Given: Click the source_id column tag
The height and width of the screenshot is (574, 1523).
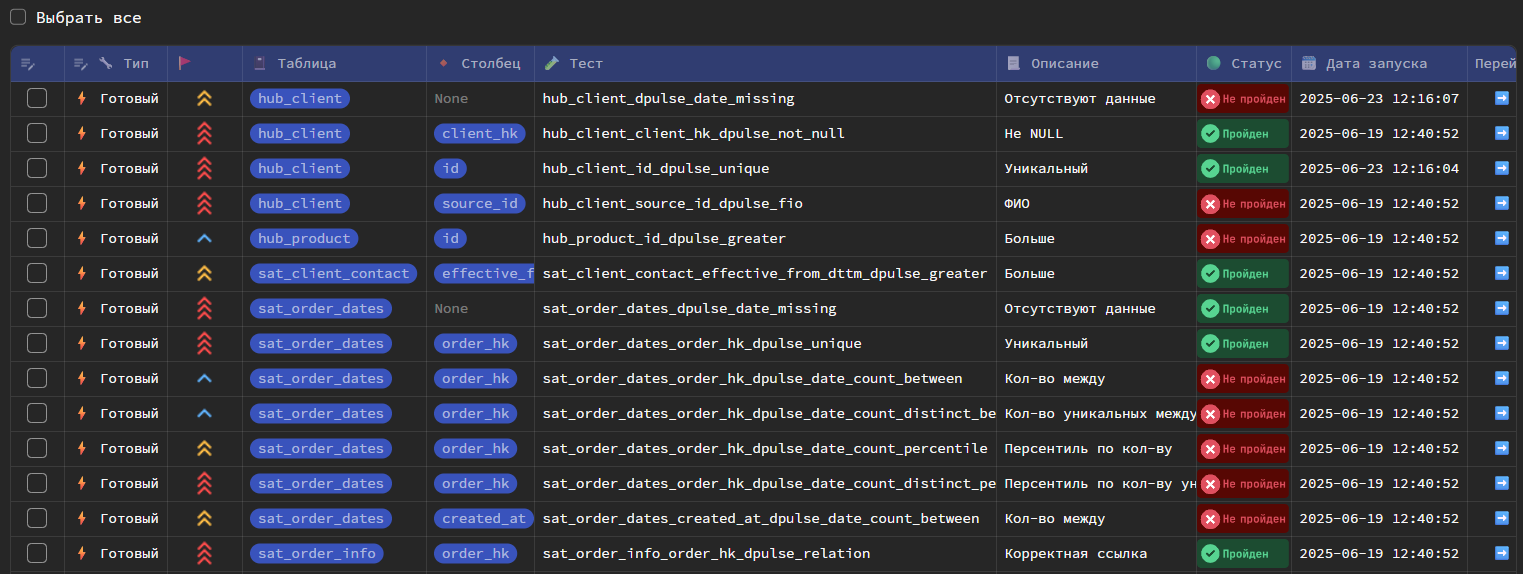Looking at the screenshot, I should pyautogui.click(x=480, y=203).
